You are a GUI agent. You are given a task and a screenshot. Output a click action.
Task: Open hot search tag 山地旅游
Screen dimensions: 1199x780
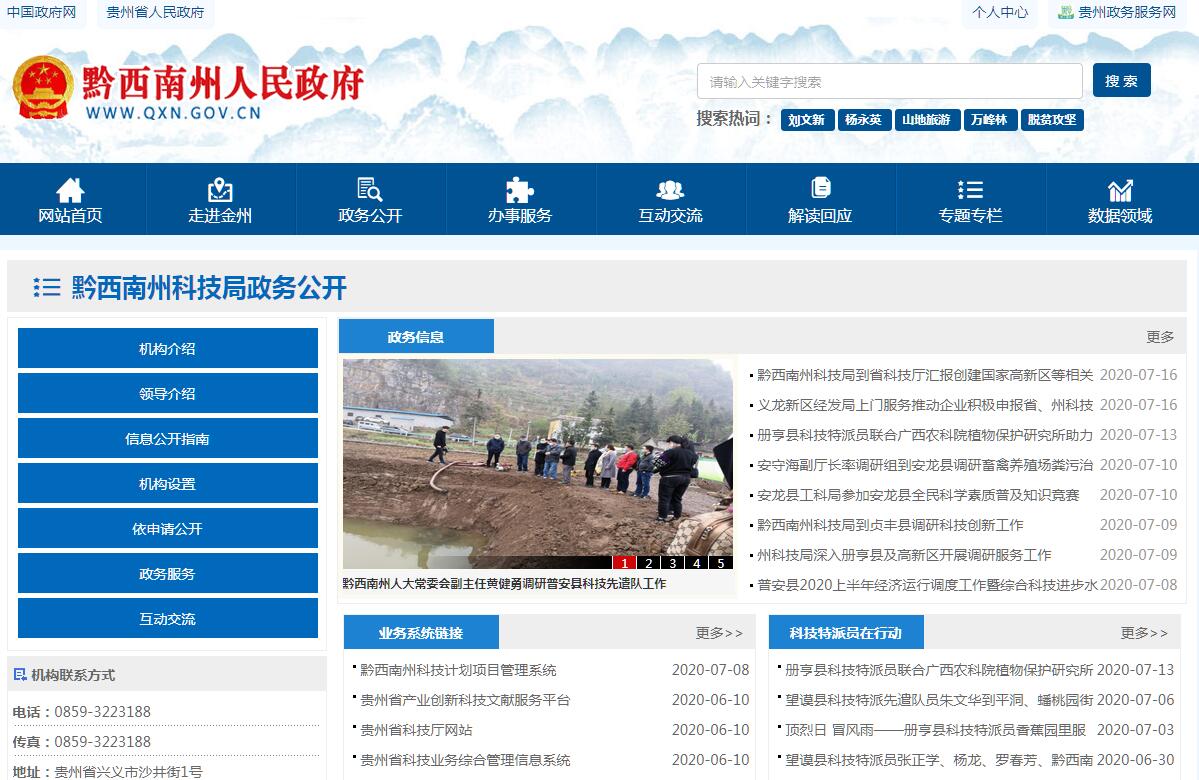tap(926, 120)
